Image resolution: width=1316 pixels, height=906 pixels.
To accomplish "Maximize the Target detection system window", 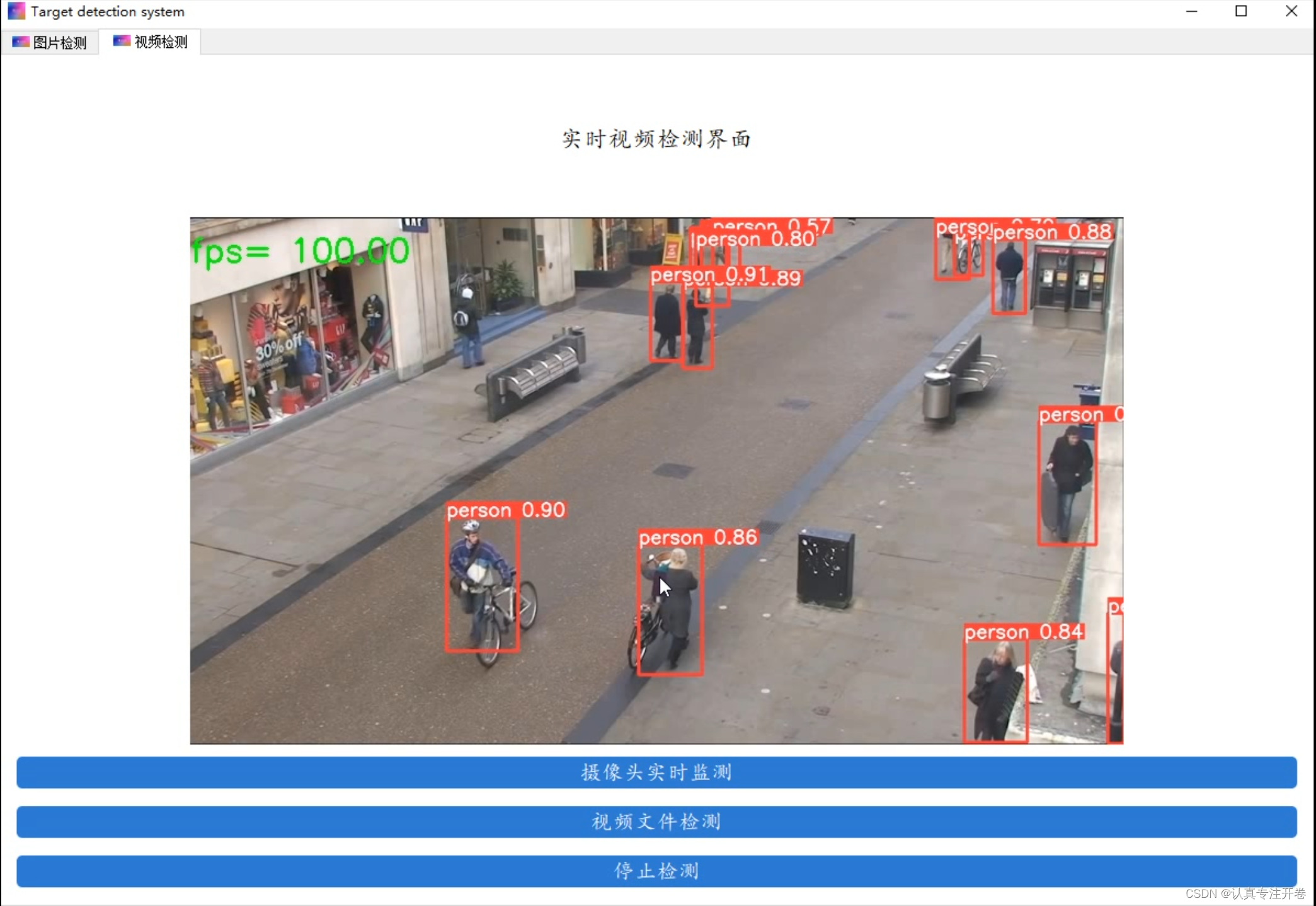I will coord(1240,11).
